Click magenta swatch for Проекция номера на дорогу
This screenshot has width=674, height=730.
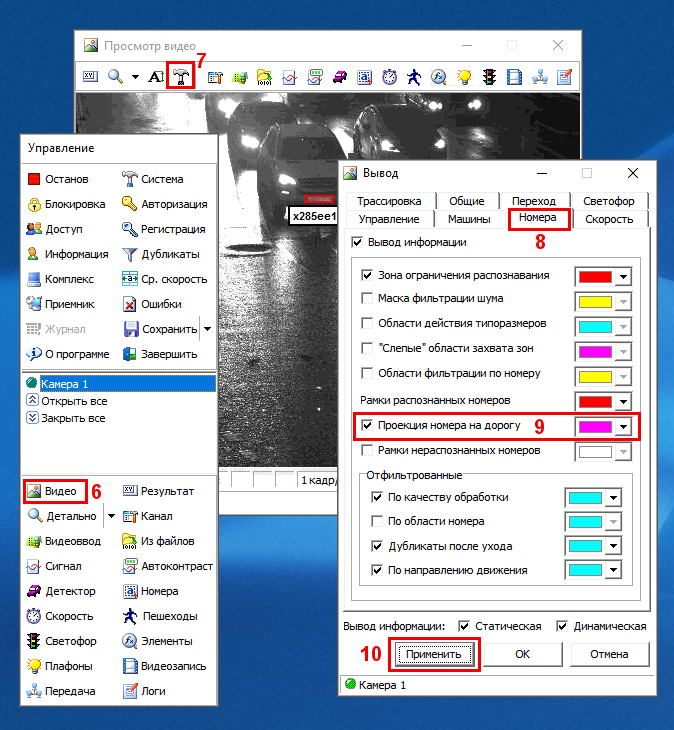595,427
